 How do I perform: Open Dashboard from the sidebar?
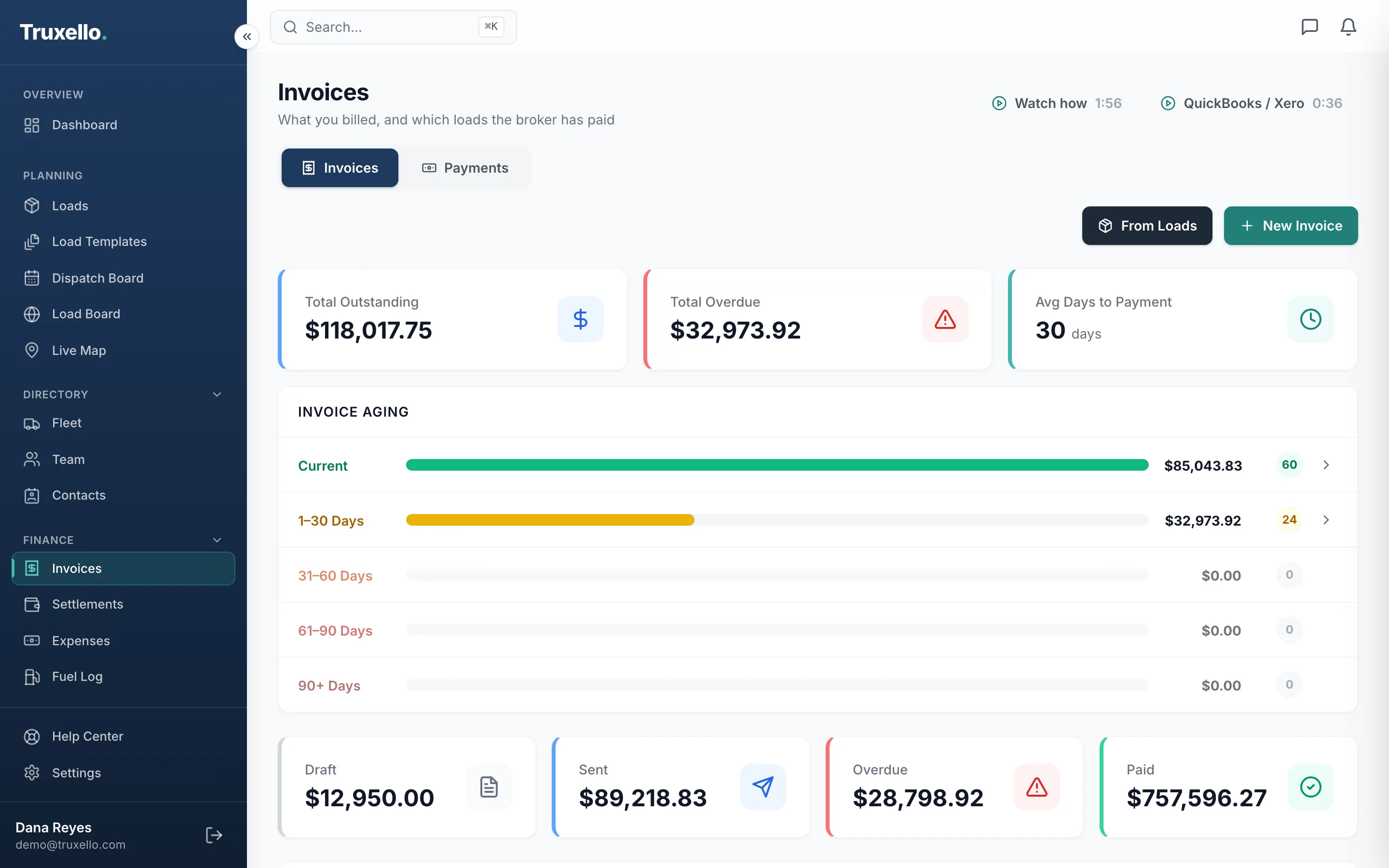tap(123, 125)
